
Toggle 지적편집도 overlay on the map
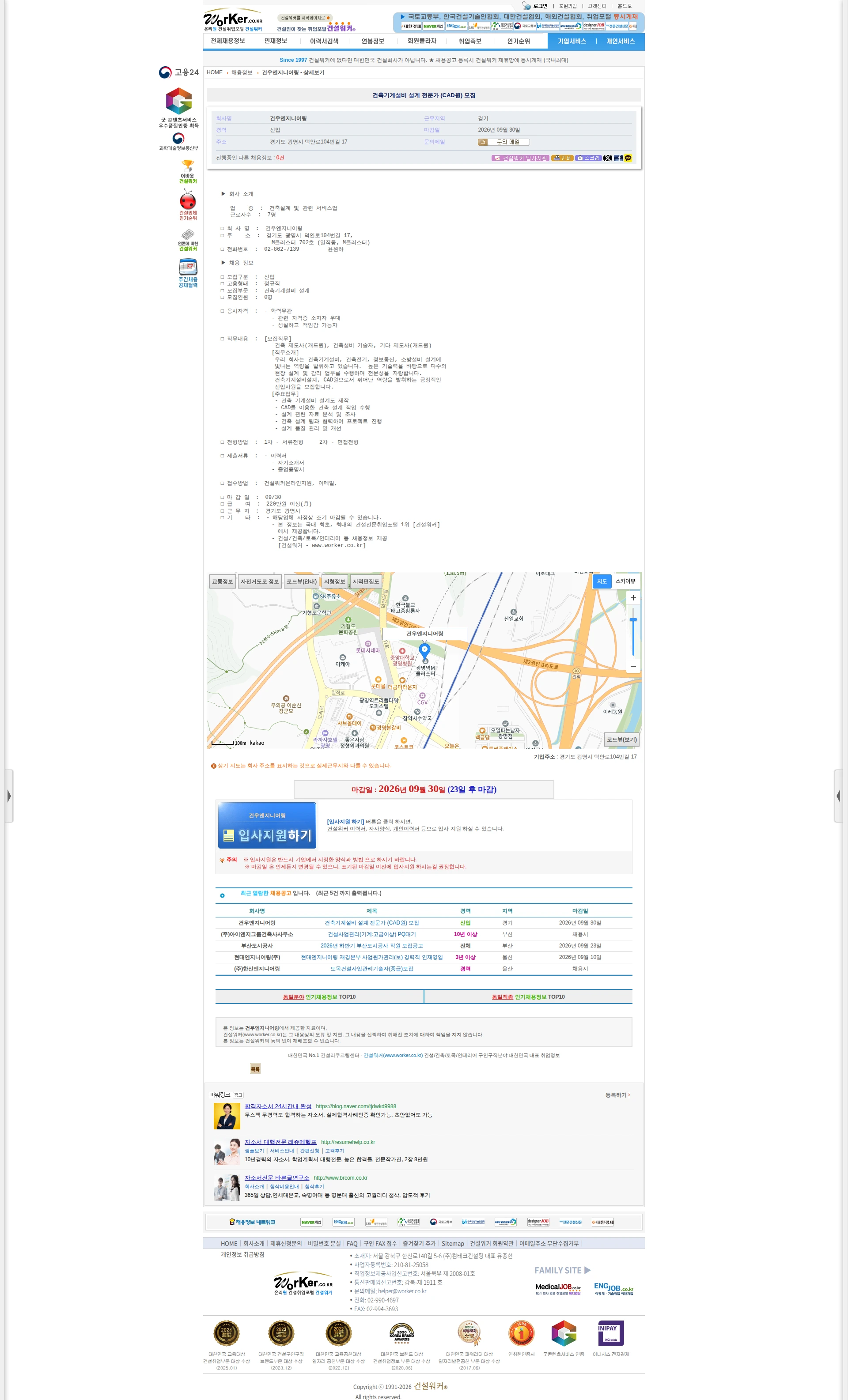366,581
